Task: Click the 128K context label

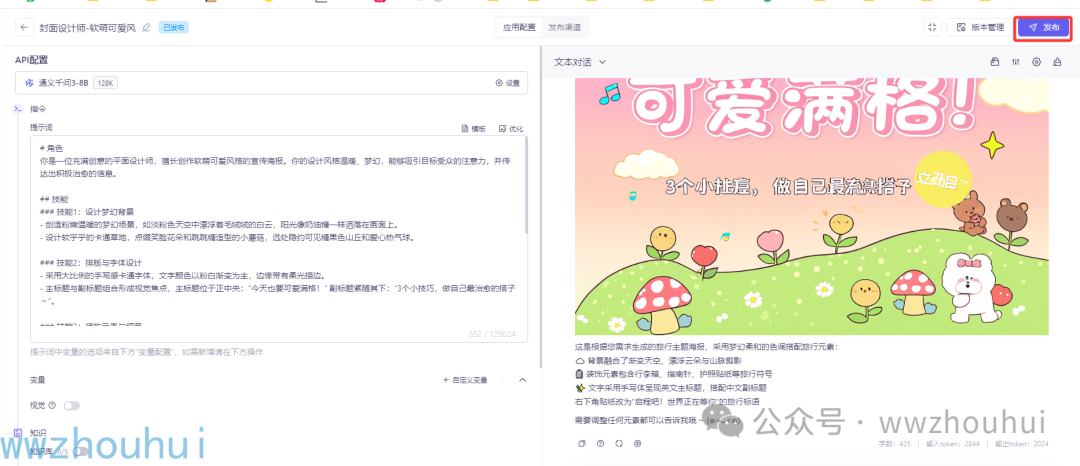Action: point(106,83)
